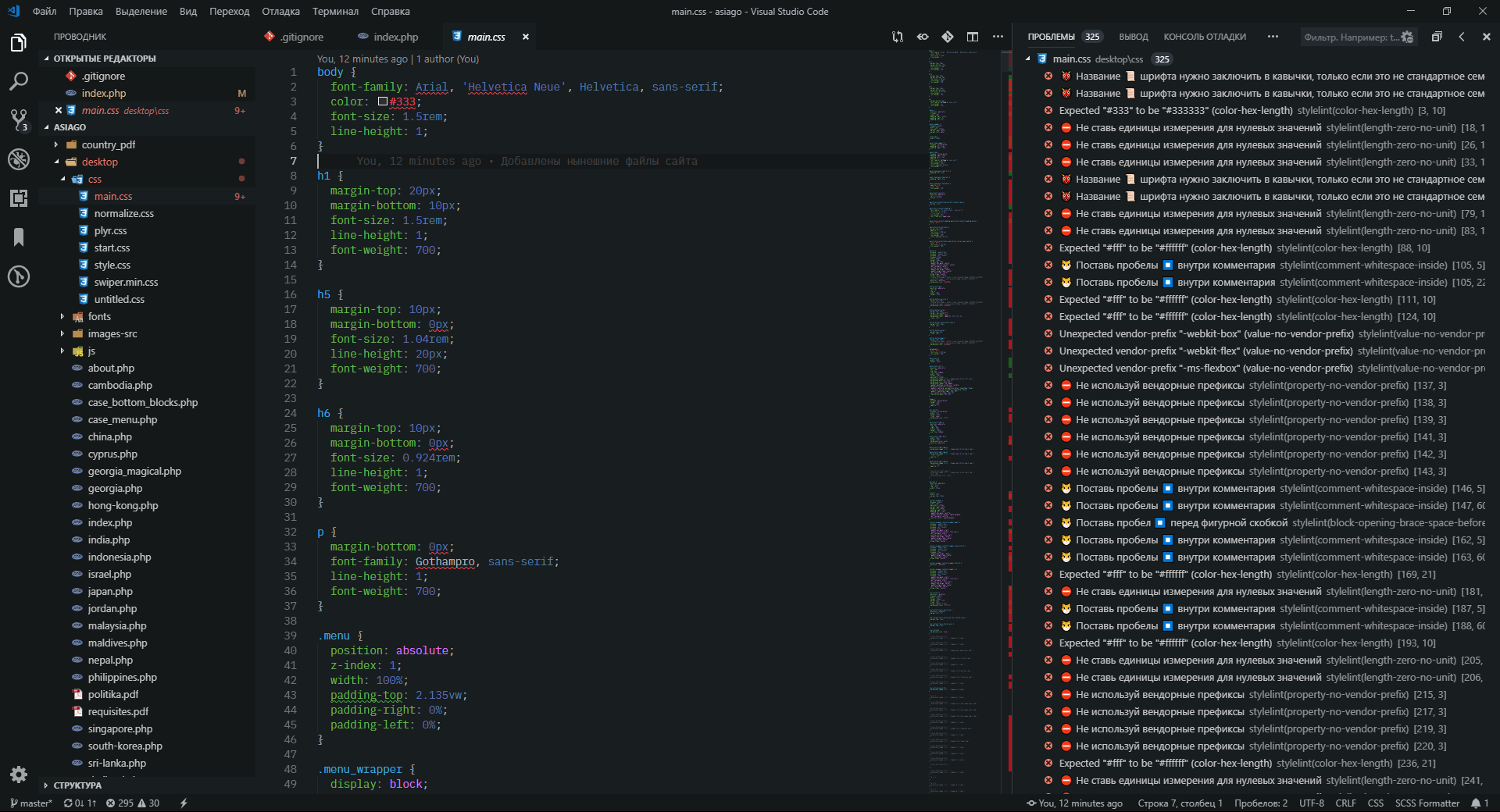Click the CRLF line ending status button

[x=1345, y=803]
